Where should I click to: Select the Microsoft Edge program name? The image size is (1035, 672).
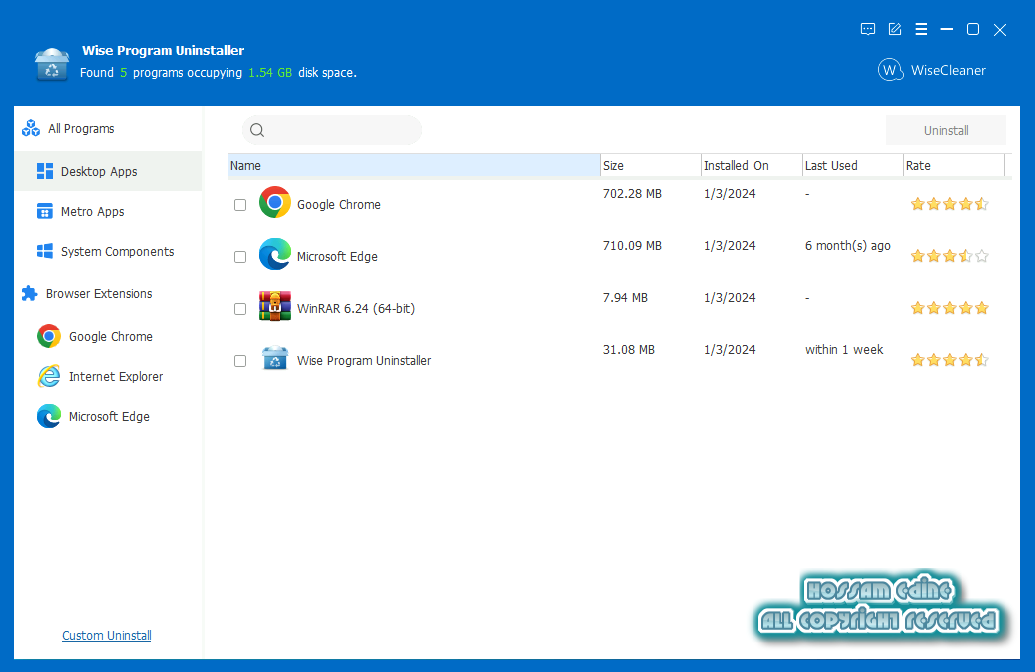[337, 257]
